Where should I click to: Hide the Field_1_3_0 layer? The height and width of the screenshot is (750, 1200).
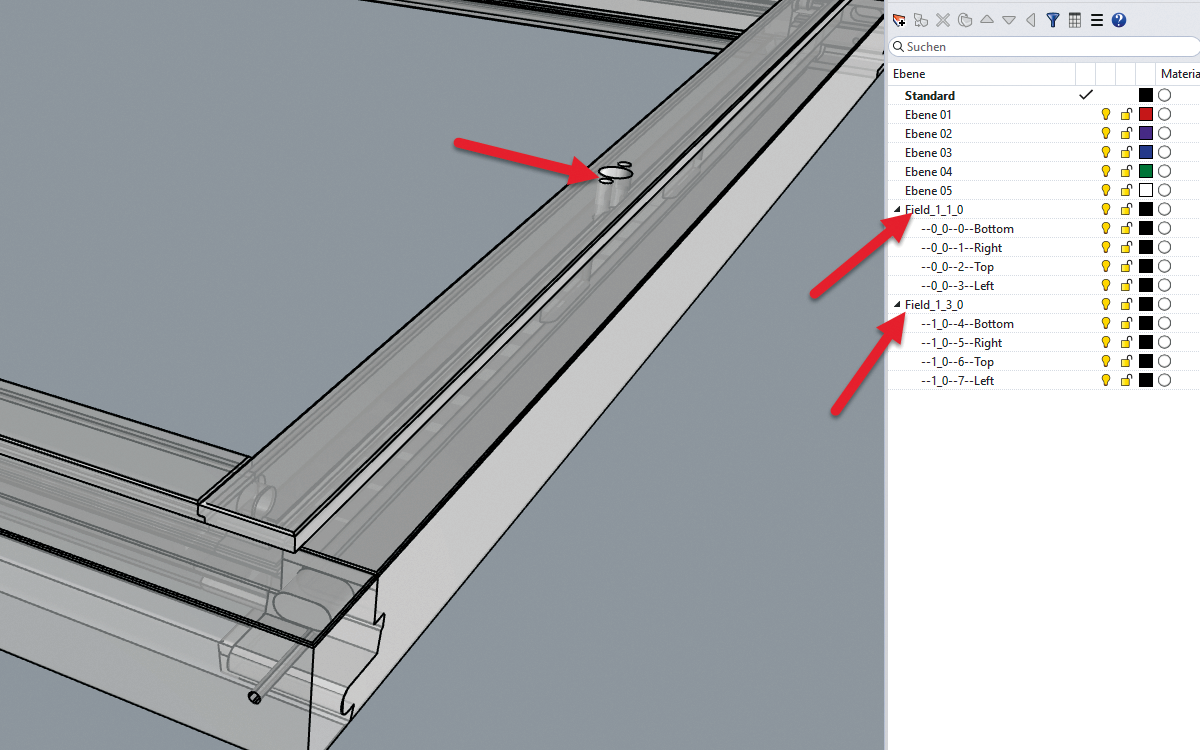click(1106, 305)
